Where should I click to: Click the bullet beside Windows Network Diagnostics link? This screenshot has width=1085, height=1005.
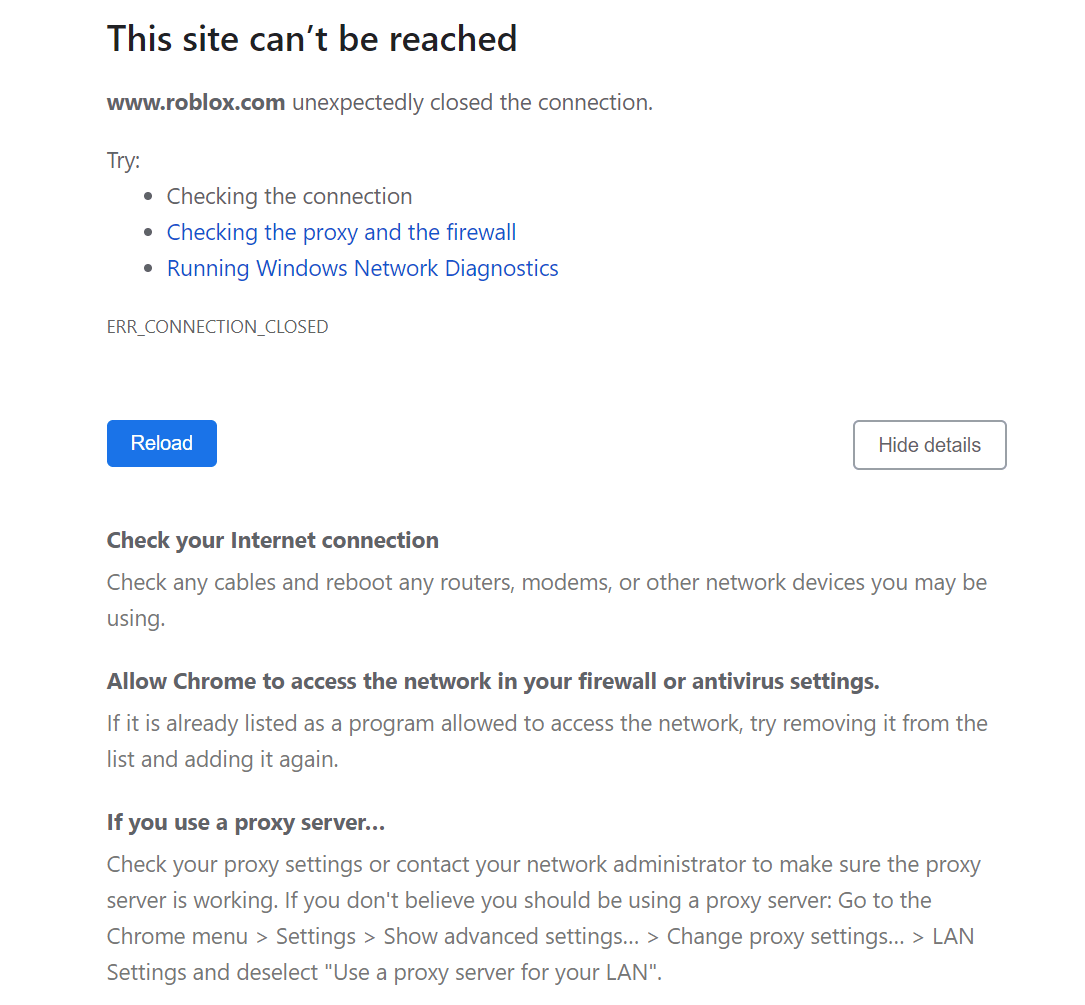tap(150, 268)
